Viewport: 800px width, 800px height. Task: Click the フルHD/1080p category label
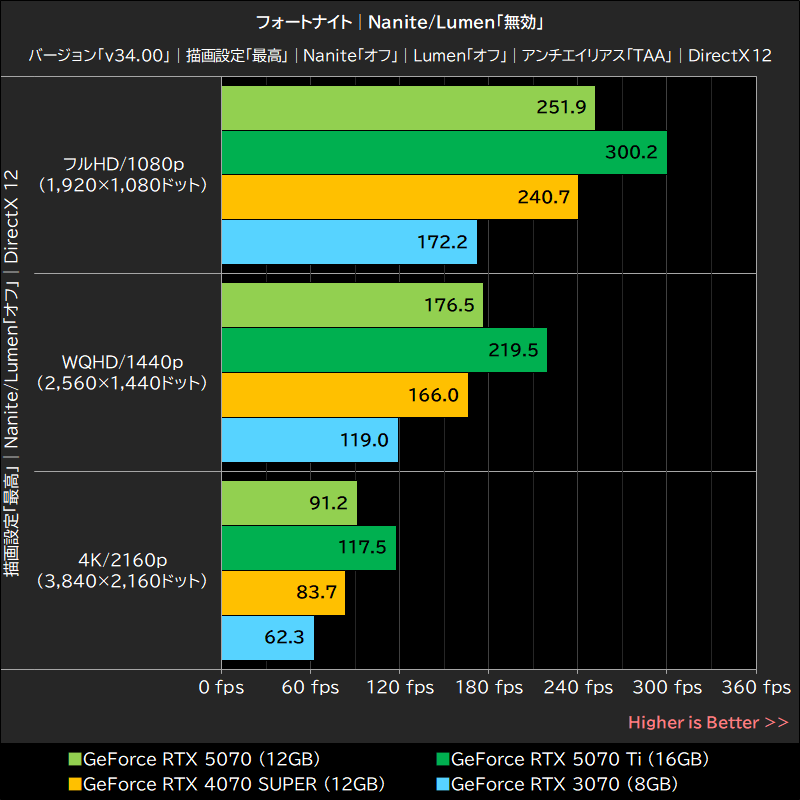(123, 164)
